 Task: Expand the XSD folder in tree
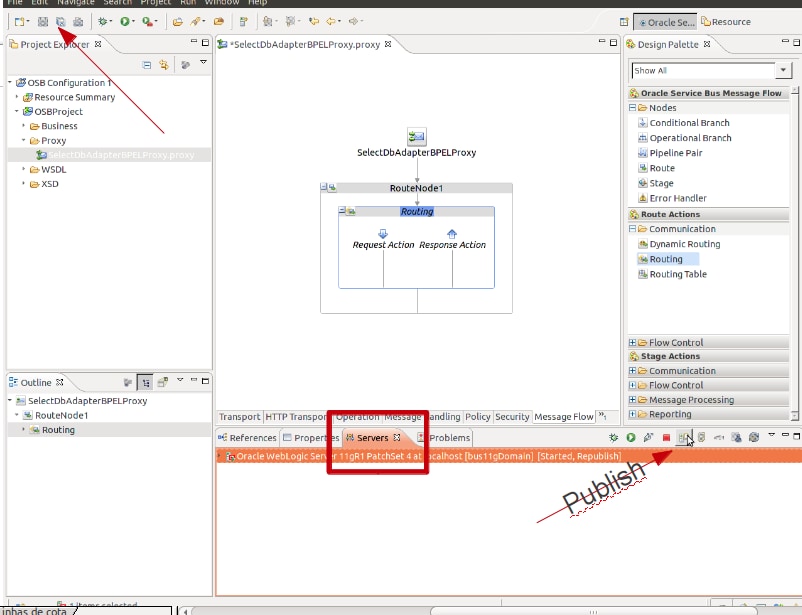24,183
